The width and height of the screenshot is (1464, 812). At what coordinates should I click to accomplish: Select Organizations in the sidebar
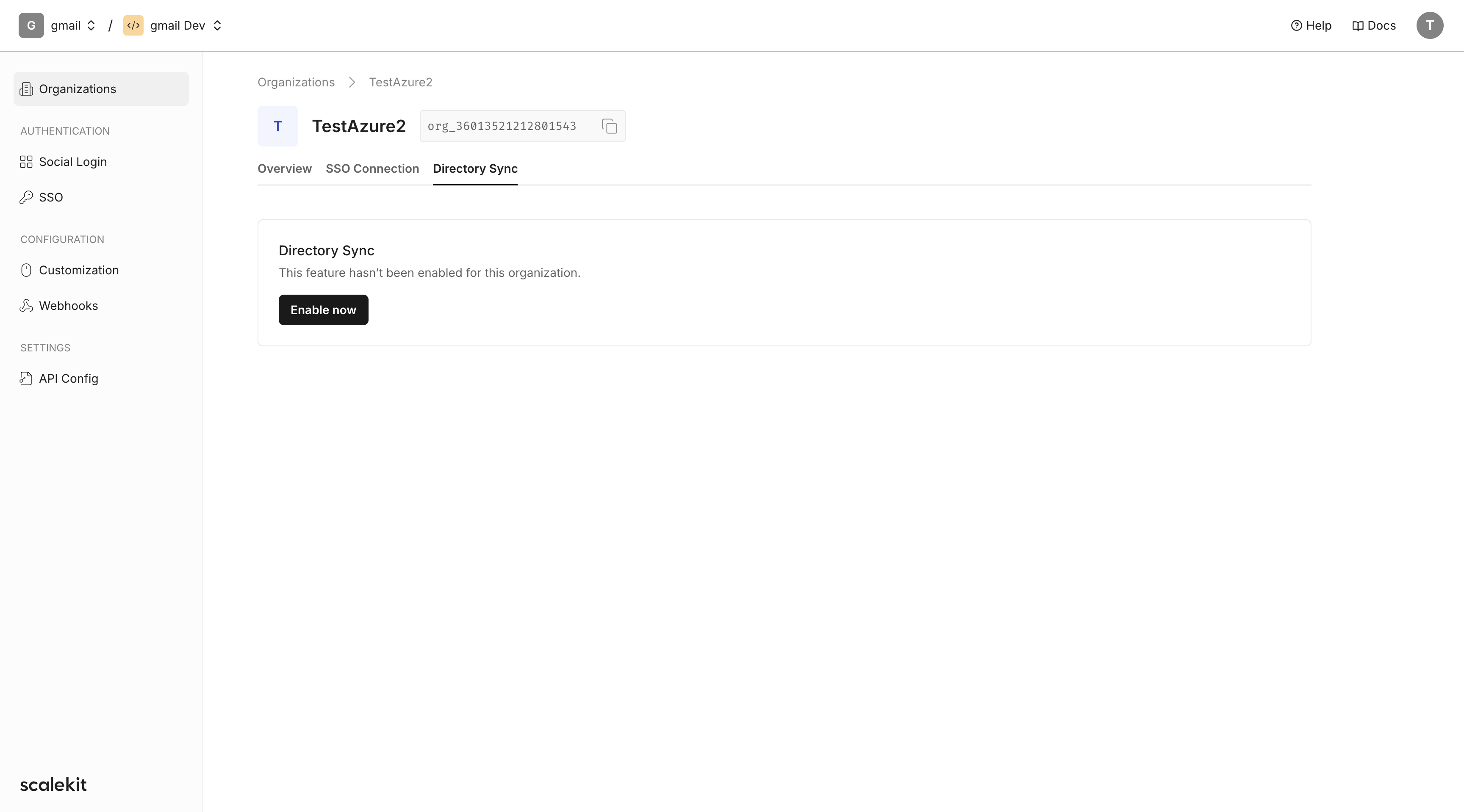point(101,89)
